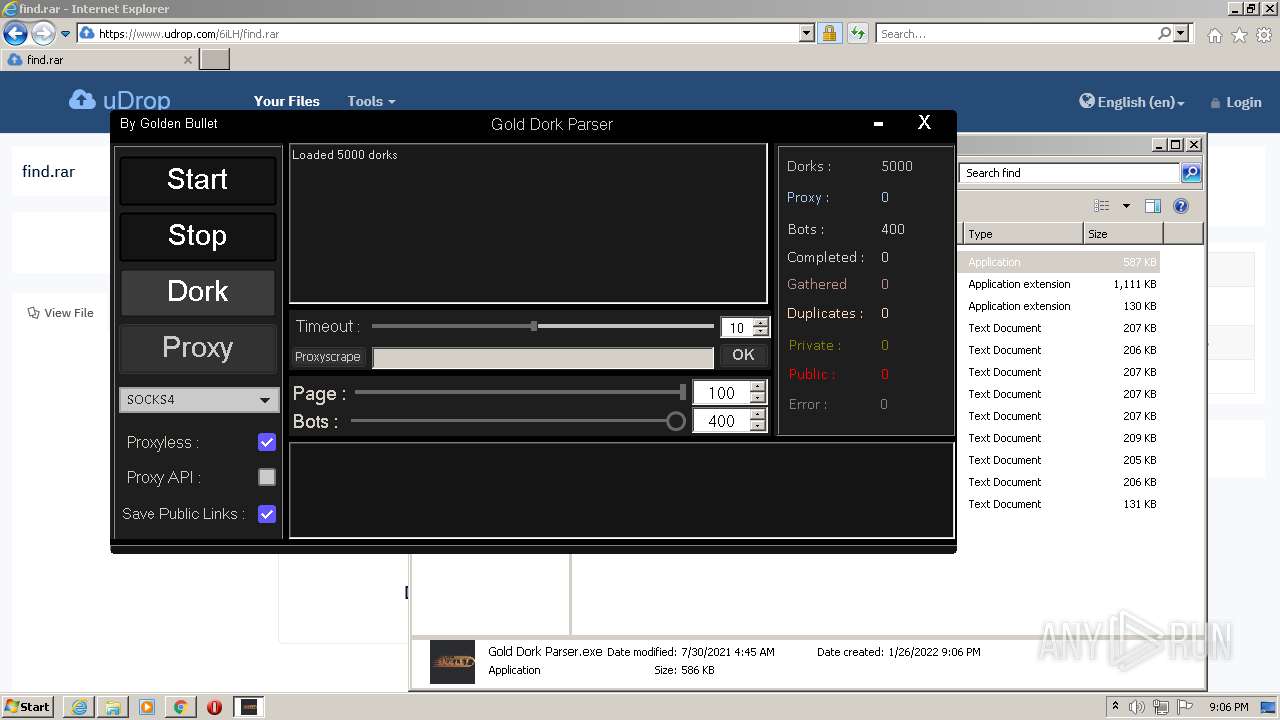Decrease the Timeout value with down arrow
The height and width of the screenshot is (720, 1280).
pos(761,331)
